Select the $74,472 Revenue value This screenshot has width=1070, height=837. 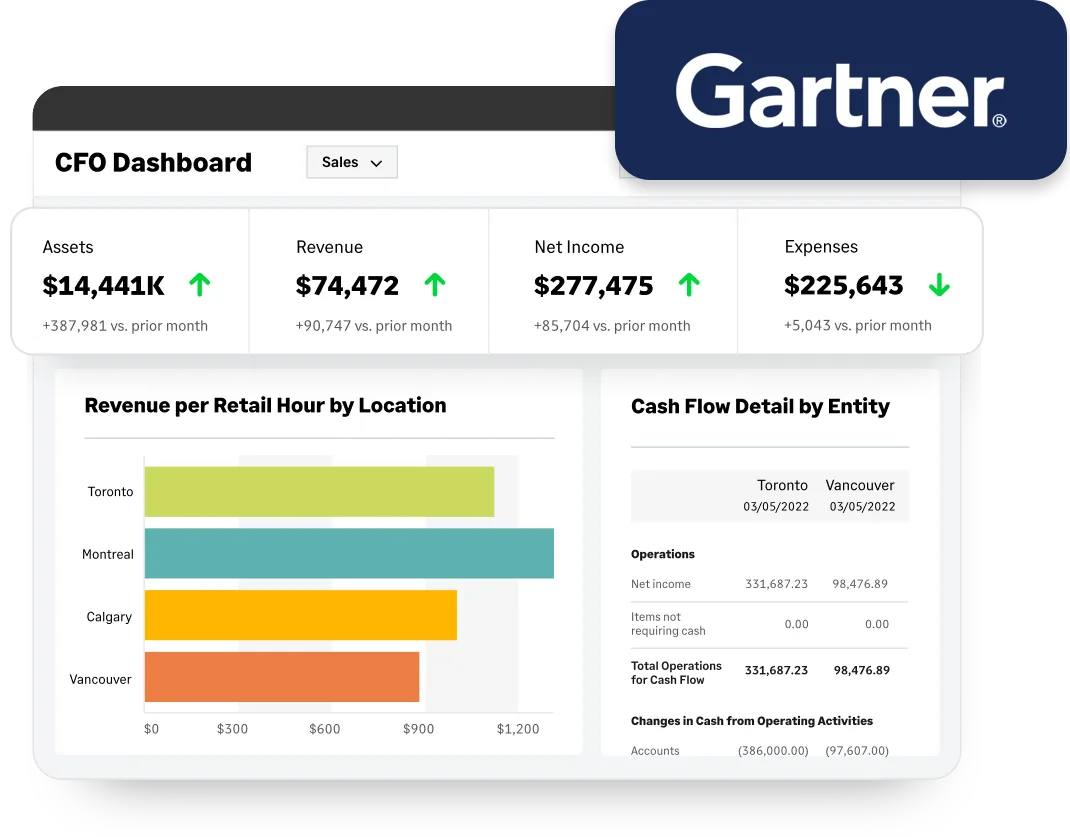tap(347, 286)
